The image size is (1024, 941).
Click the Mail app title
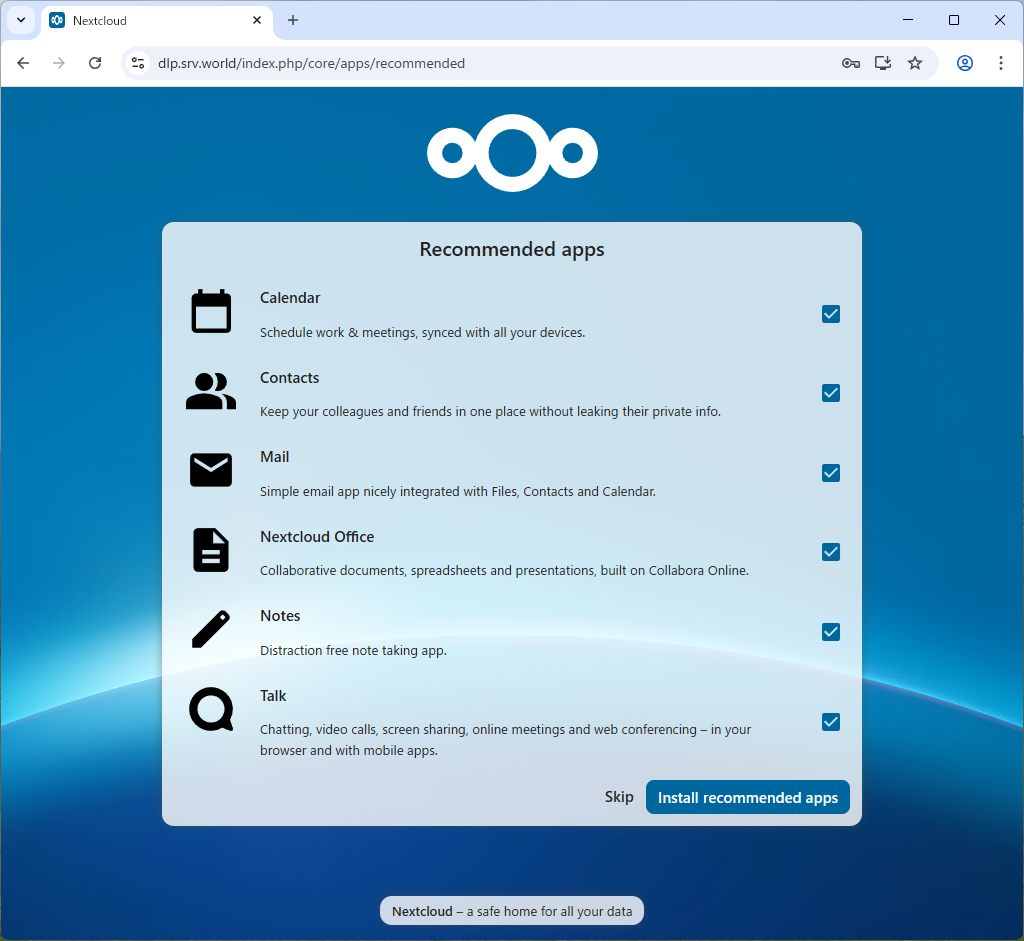click(x=274, y=456)
